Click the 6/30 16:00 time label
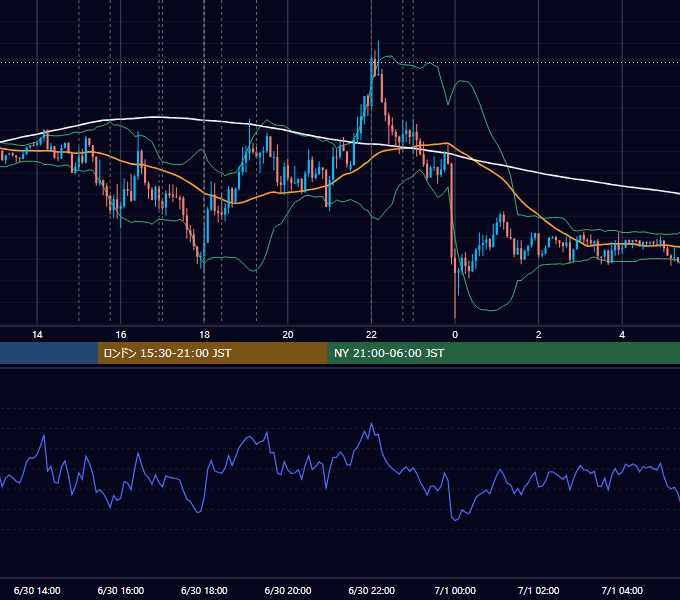 tap(121, 590)
